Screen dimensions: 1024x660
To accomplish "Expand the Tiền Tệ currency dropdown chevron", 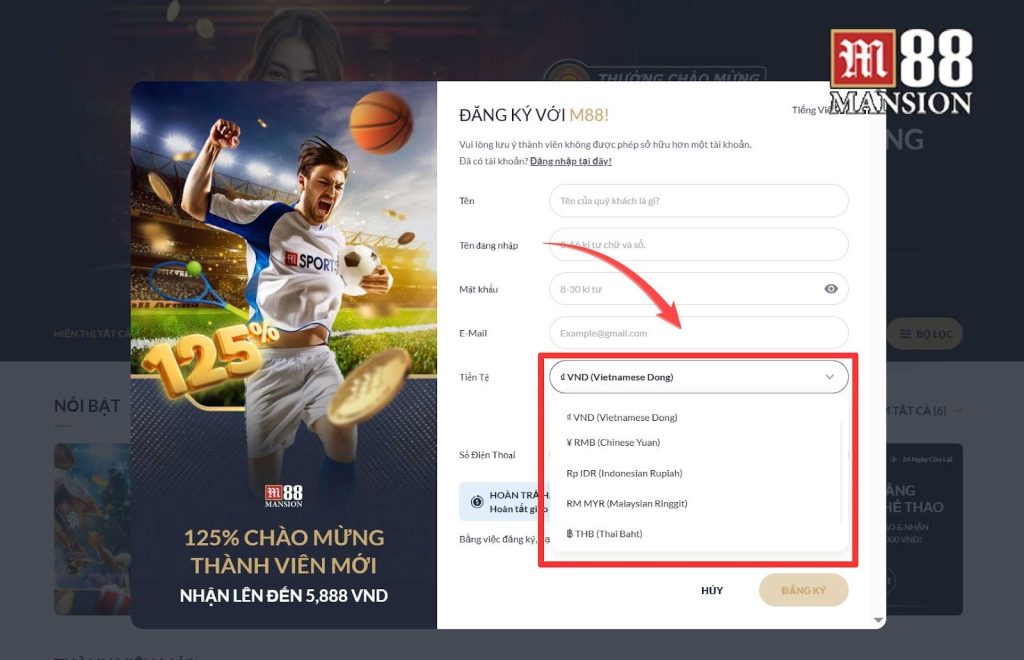I will tap(829, 377).
